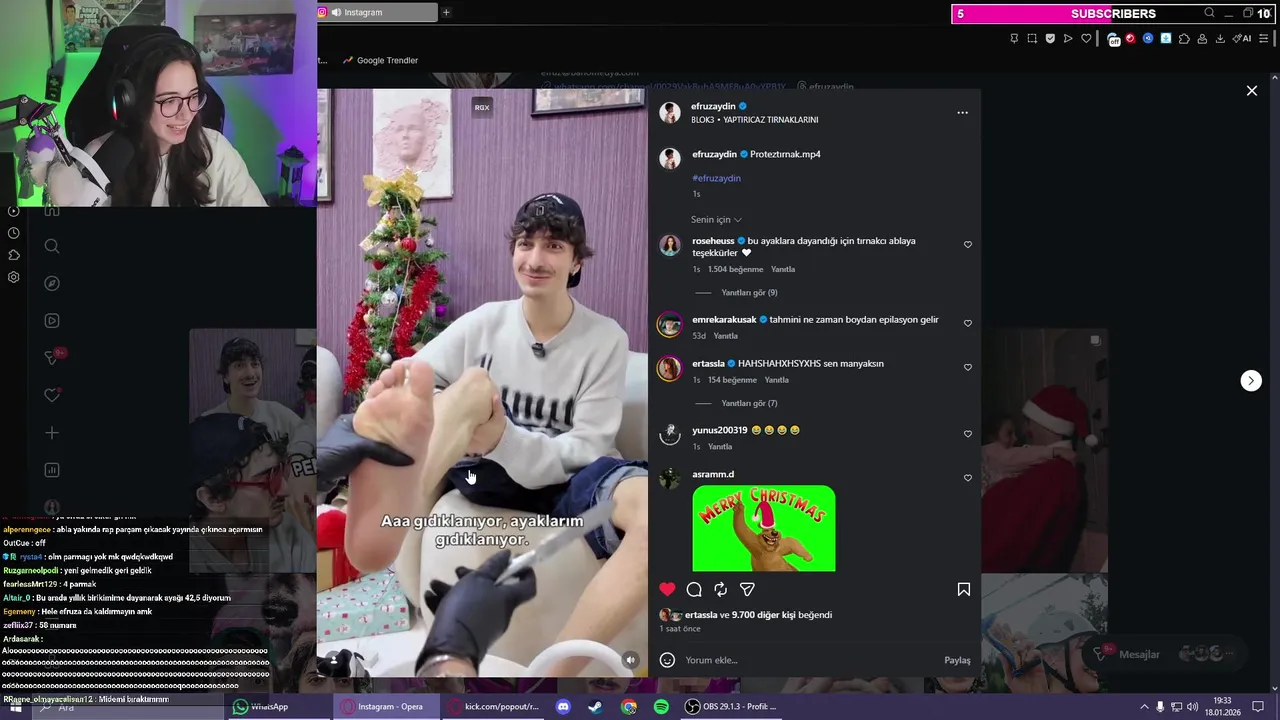Show hidden tray icons chevron
Image resolution: width=1280 pixels, height=720 pixels.
tap(1144, 706)
